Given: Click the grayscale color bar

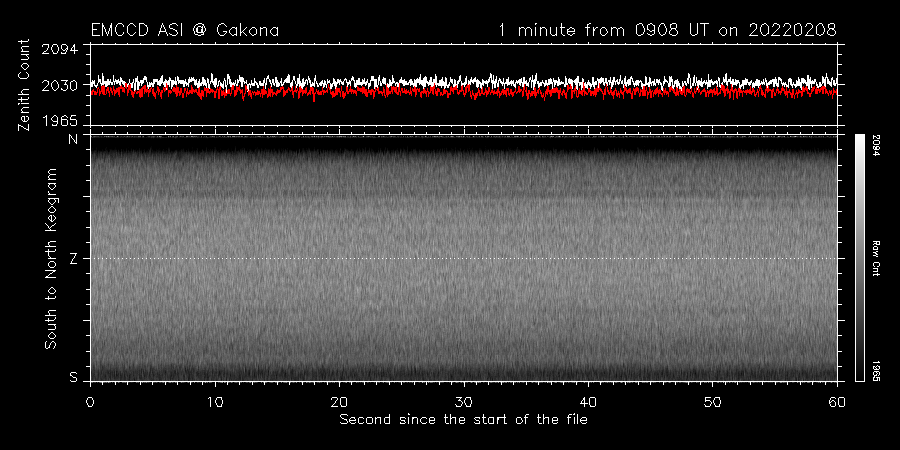Looking at the screenshot, I should (859, 258).
